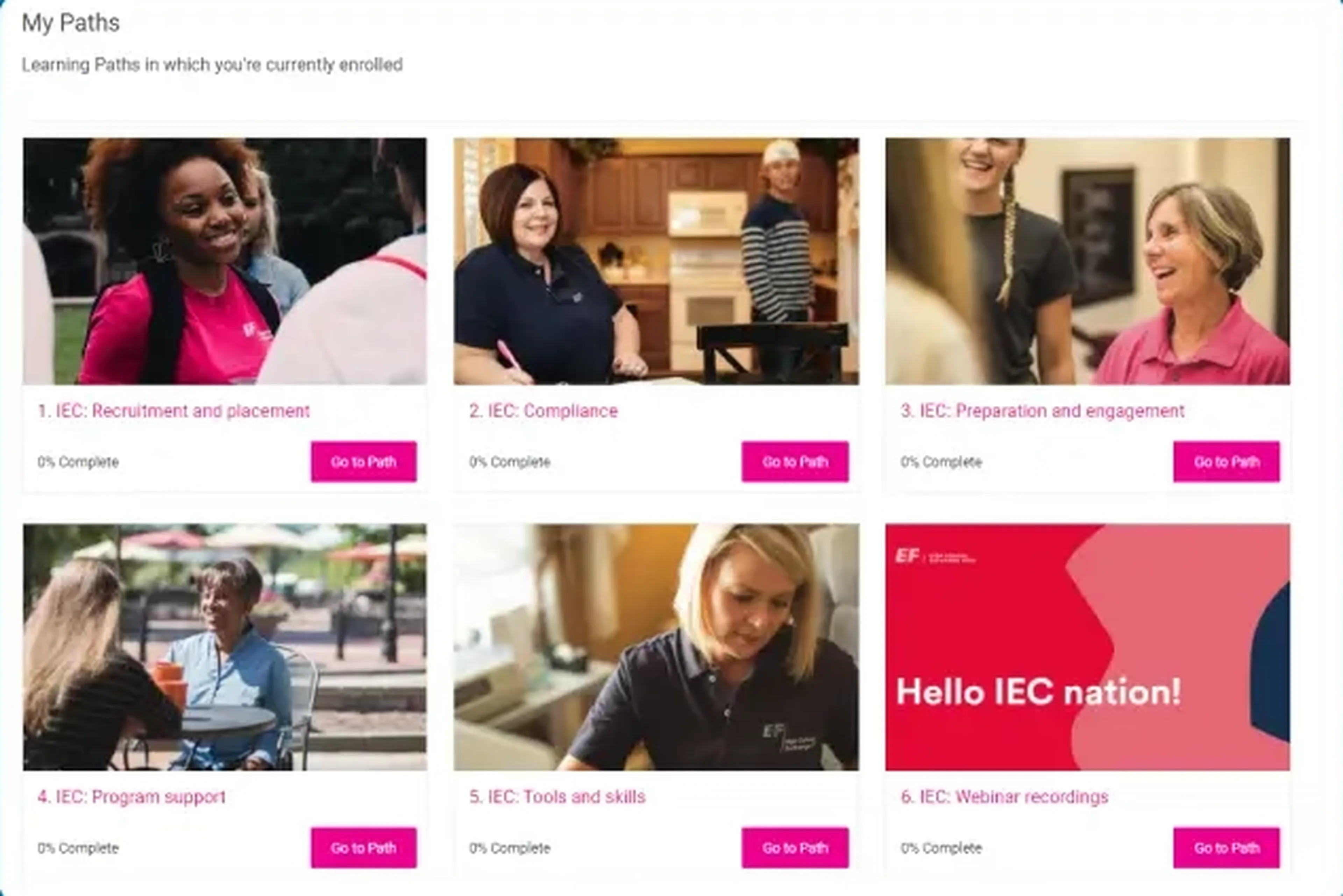Launch the Program support path button
The image size is (1343, 896).
[363, 847]
